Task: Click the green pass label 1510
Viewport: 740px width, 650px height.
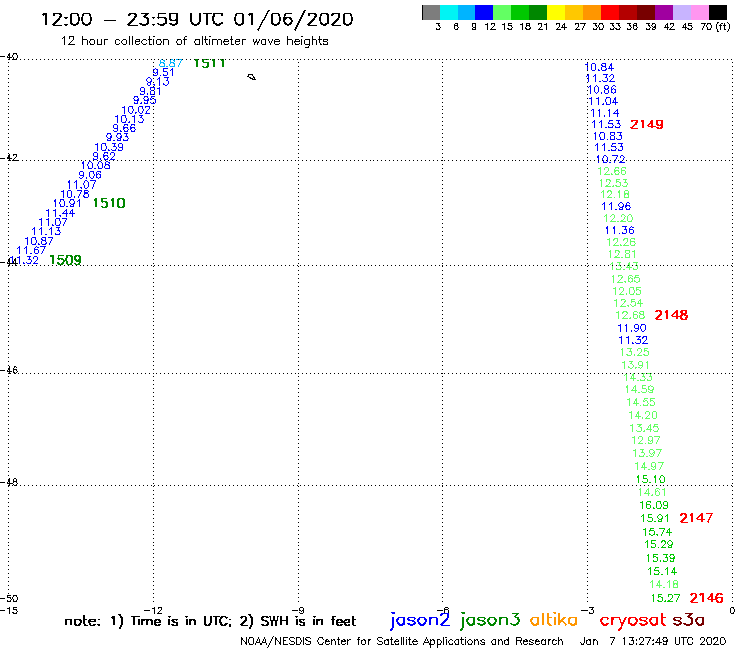Action: 109,203
